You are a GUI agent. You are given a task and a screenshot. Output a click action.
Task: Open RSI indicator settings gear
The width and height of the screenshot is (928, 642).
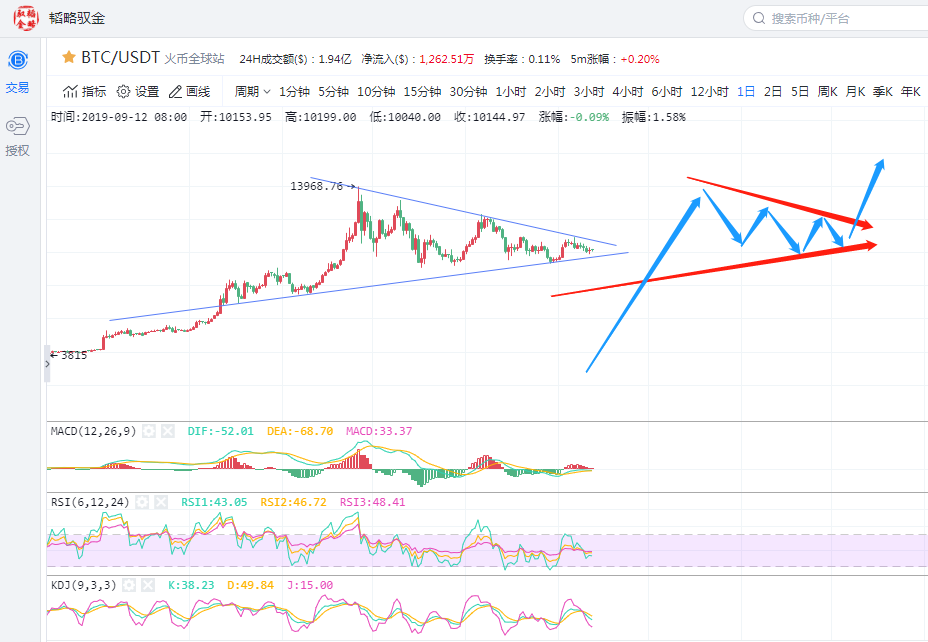(x=142, y=502)
